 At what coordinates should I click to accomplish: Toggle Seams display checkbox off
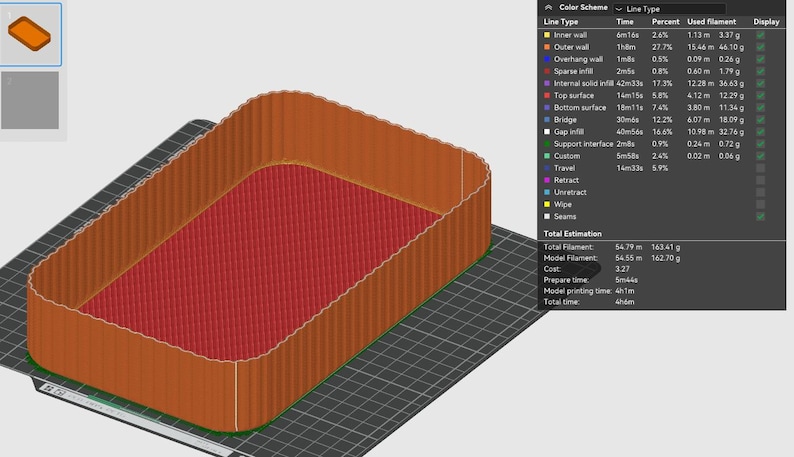coord(760,216)
